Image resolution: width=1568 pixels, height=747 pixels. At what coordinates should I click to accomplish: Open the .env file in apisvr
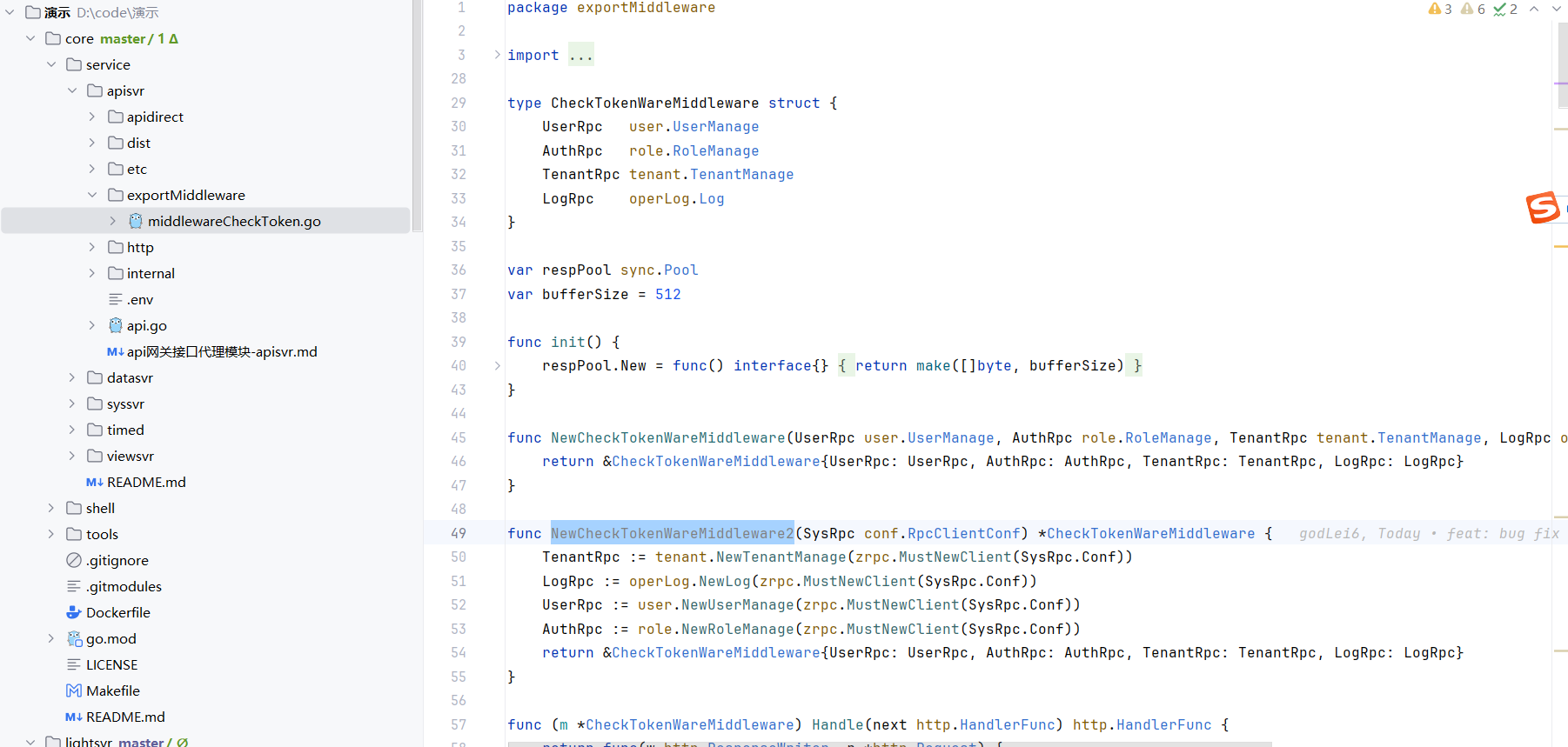(x=139, y=299)
